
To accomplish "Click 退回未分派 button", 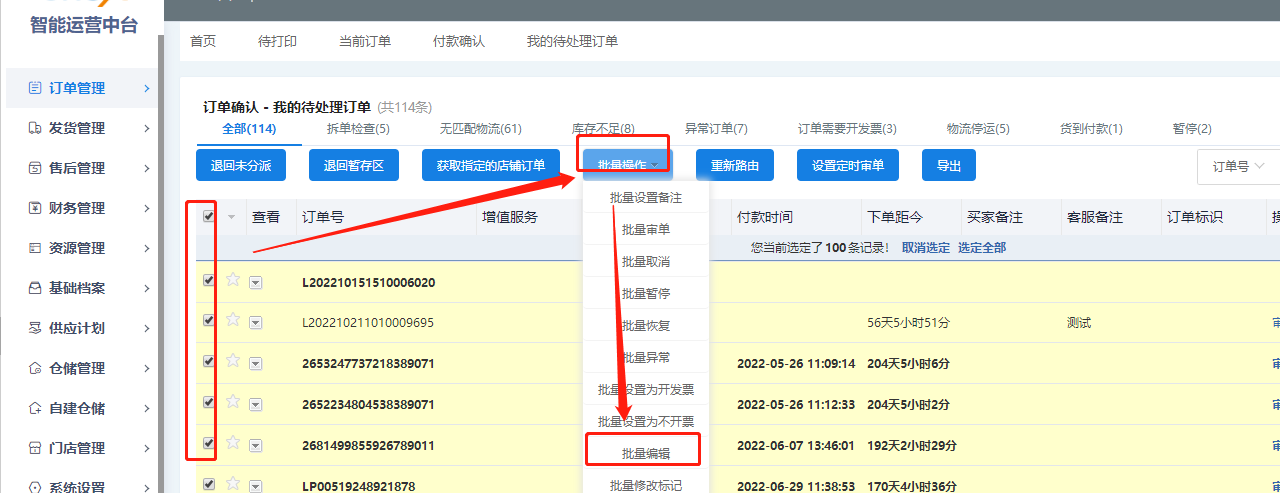I will click(x=241, y=165).
